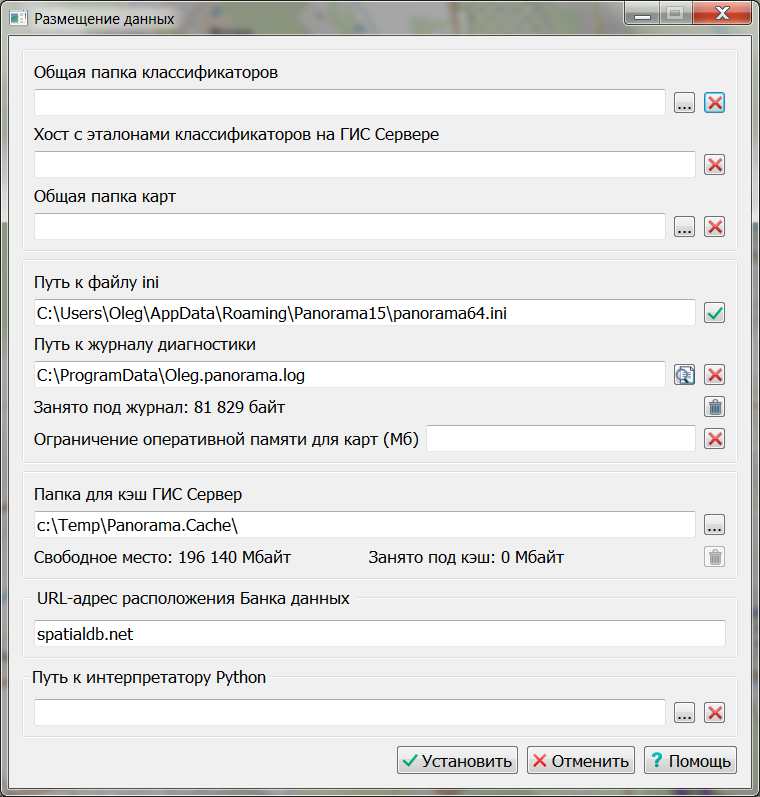Screen dimensions: 760x797
Task: Clear the diagnostics log path
Action: click(x=714, y=375)
